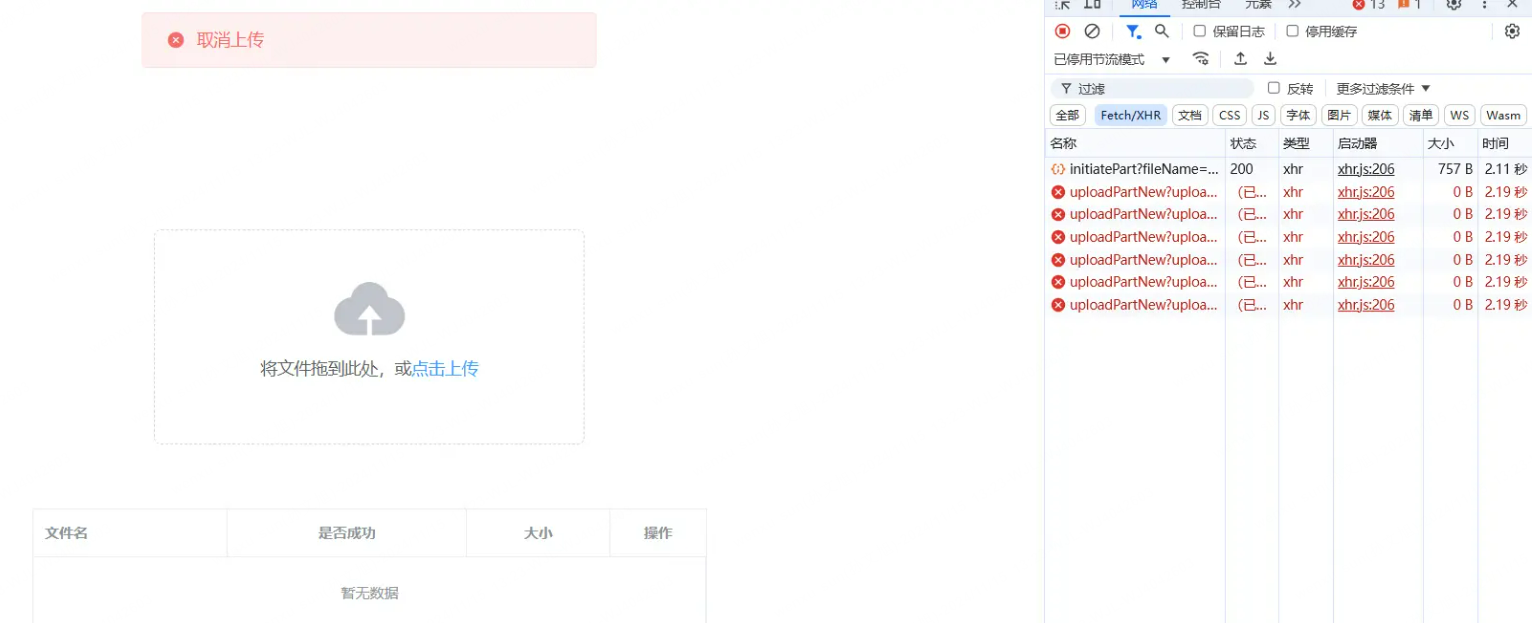This screenshot has height=623, width=1532.
Task: Click the 点击上传 link
Action: (445, 368)
